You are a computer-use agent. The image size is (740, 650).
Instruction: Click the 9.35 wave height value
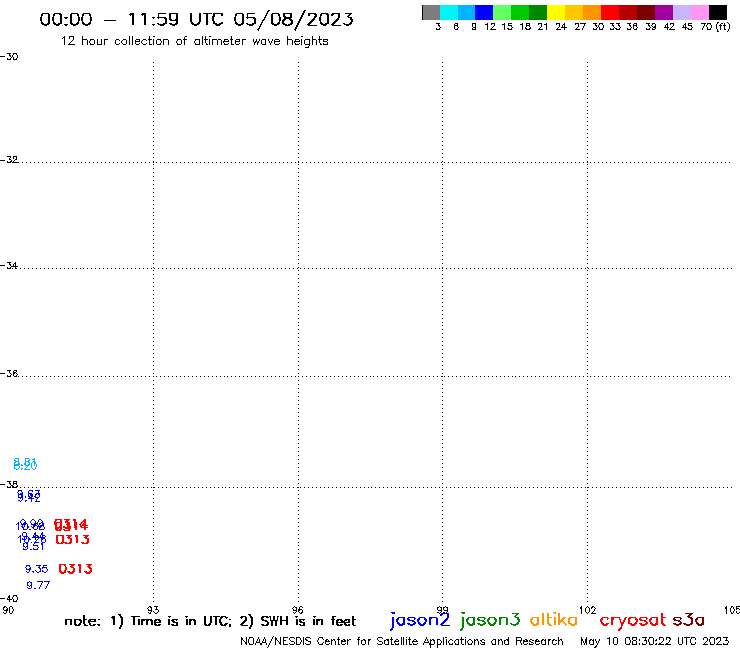coord(36,569)
